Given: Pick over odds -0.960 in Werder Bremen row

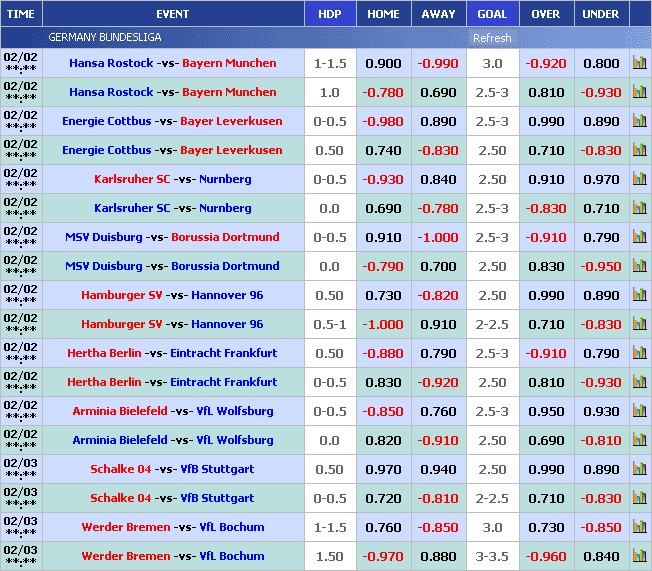Looking at the screenshot, I should (x=546, y=556).
